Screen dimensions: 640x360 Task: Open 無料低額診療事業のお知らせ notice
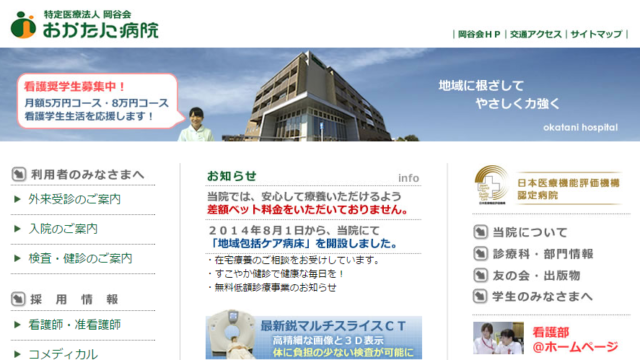pyautogui.click(x=275, y=287)
